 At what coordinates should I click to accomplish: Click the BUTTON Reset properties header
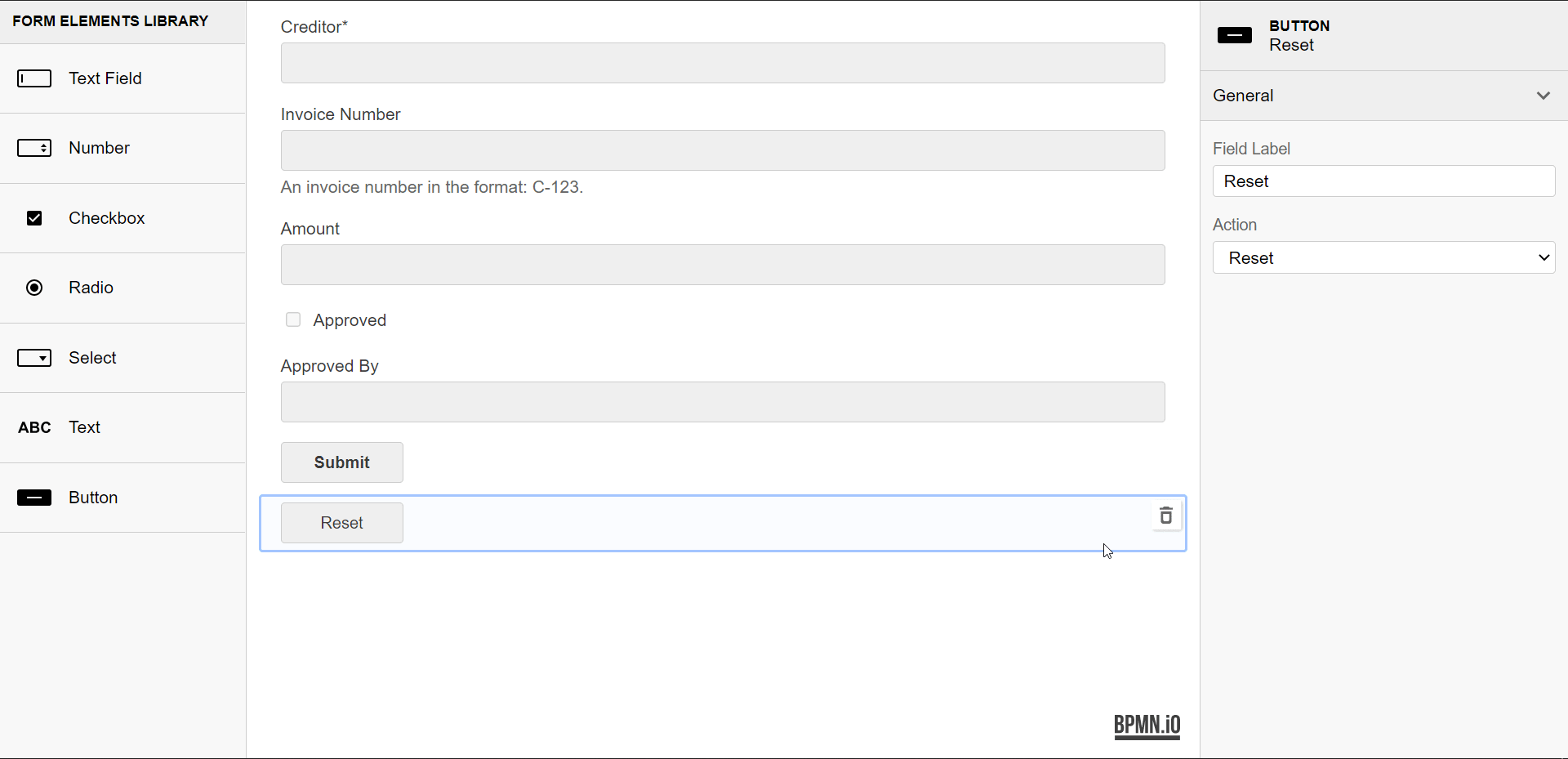pos(1298,36)
